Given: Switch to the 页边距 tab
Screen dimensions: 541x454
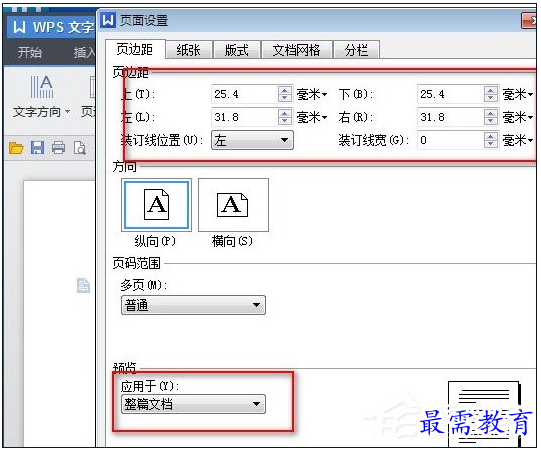Looking at the screenshot, I should [x=135, y=49].
